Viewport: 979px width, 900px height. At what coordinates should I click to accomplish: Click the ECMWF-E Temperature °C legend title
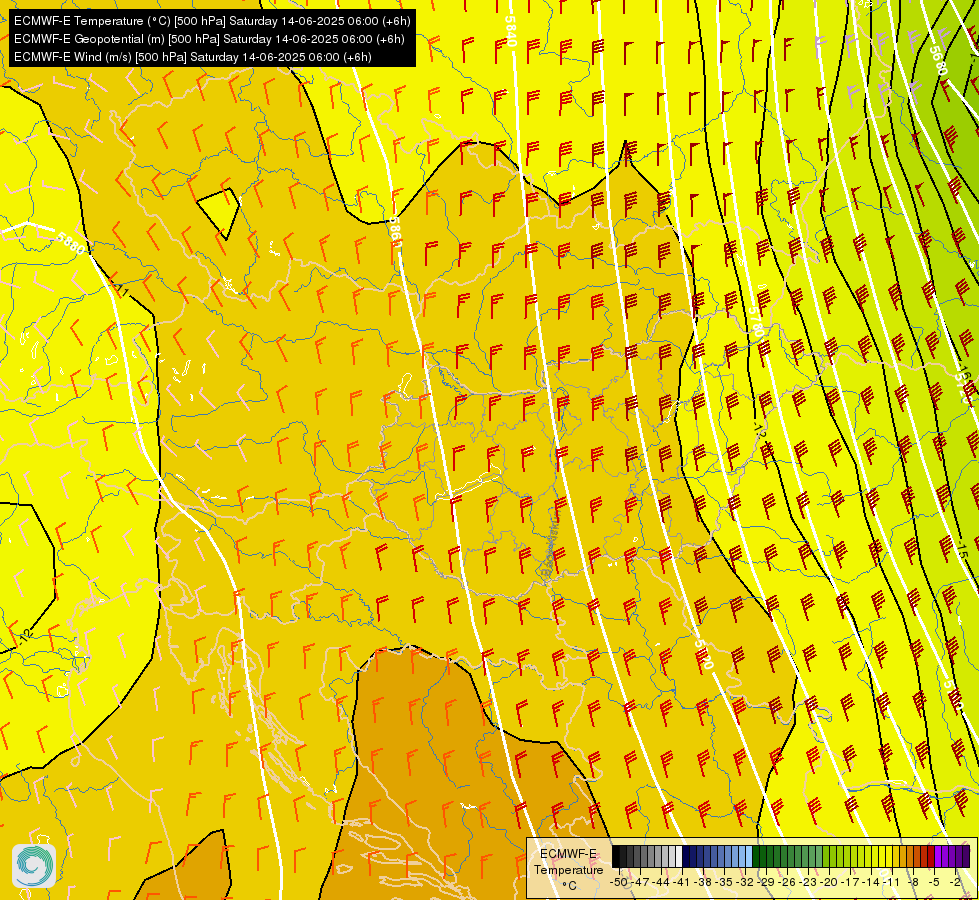[569, 869]
